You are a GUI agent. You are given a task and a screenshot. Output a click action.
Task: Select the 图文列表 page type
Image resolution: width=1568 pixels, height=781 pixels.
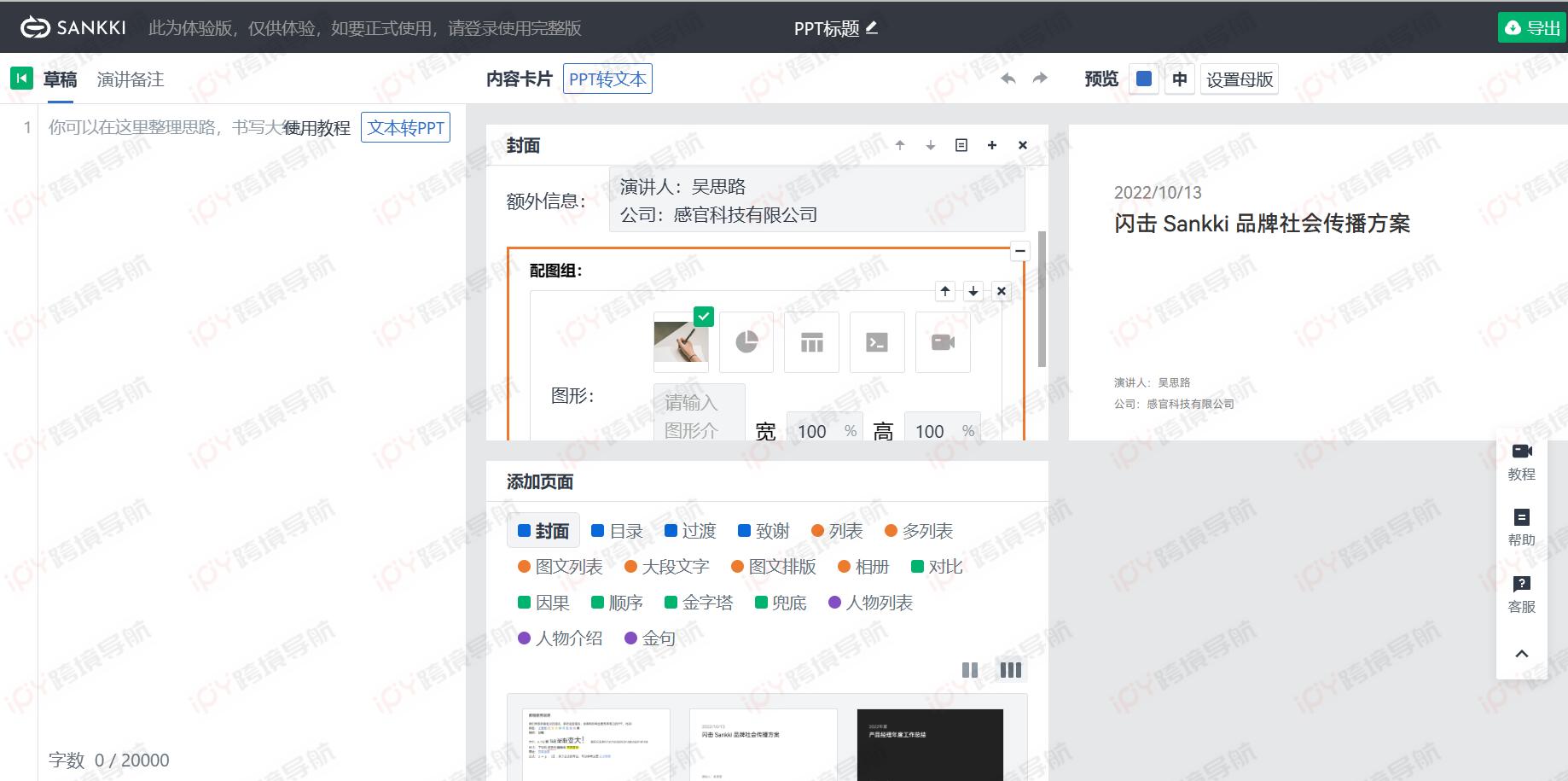[x=560, y=567]
